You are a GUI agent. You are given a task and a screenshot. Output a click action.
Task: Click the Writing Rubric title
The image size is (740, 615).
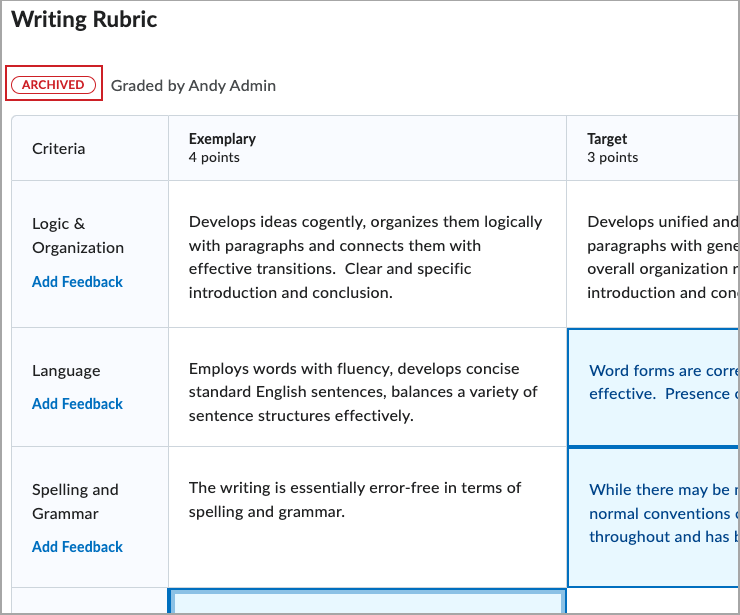coord(84,20)
